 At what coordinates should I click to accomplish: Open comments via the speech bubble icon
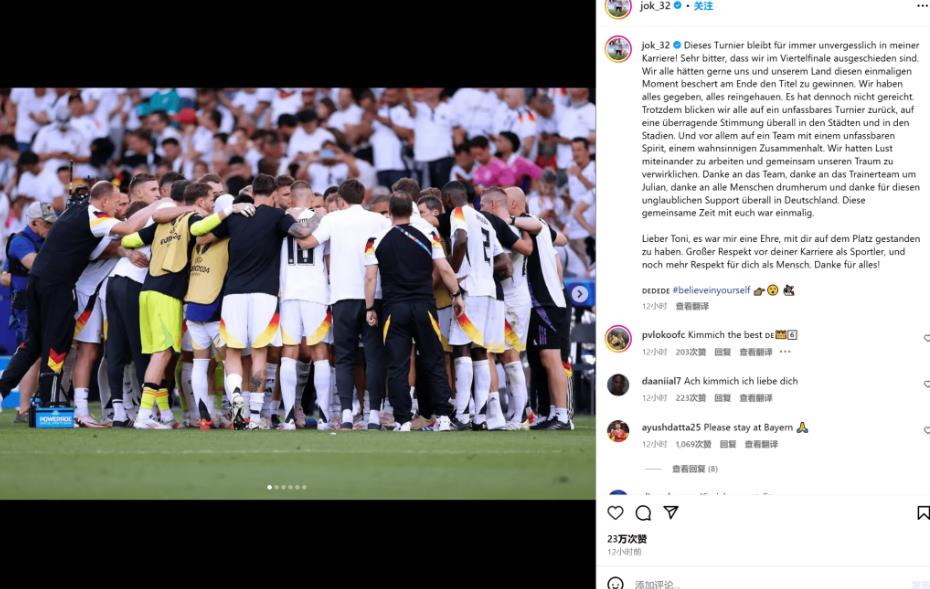(x=643, y=513)
